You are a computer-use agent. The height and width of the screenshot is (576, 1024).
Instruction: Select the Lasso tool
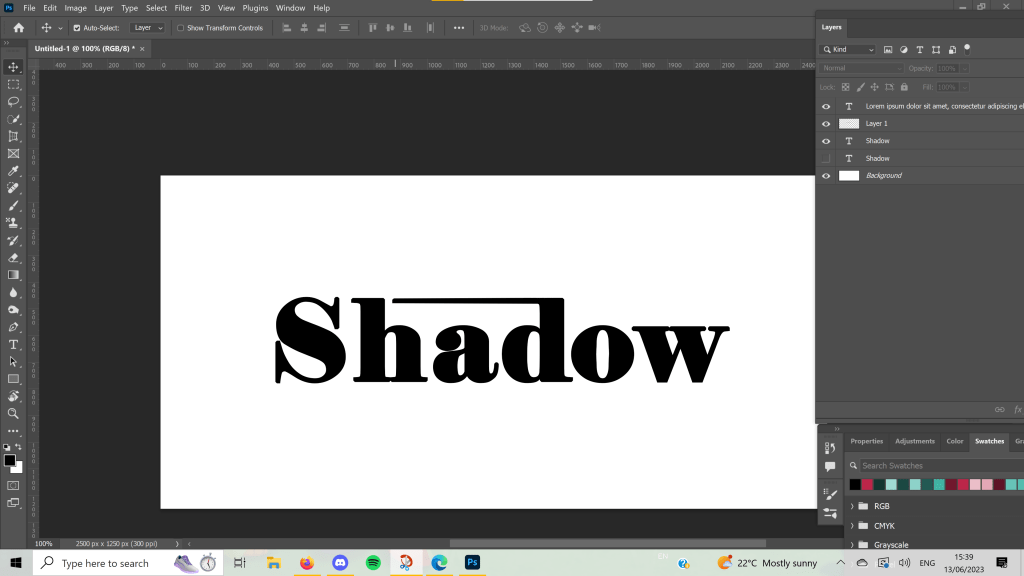pos(14,102)
